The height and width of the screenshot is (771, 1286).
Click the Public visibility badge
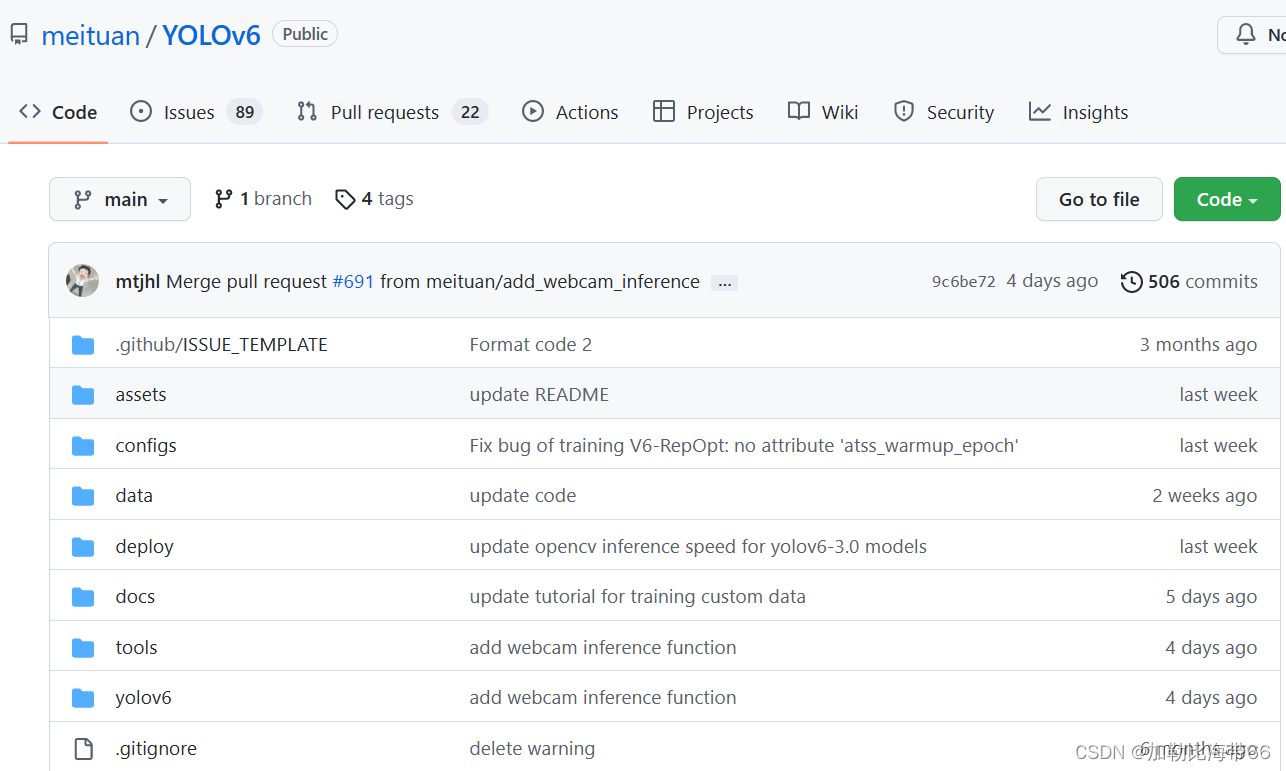[x=305, y=34]
